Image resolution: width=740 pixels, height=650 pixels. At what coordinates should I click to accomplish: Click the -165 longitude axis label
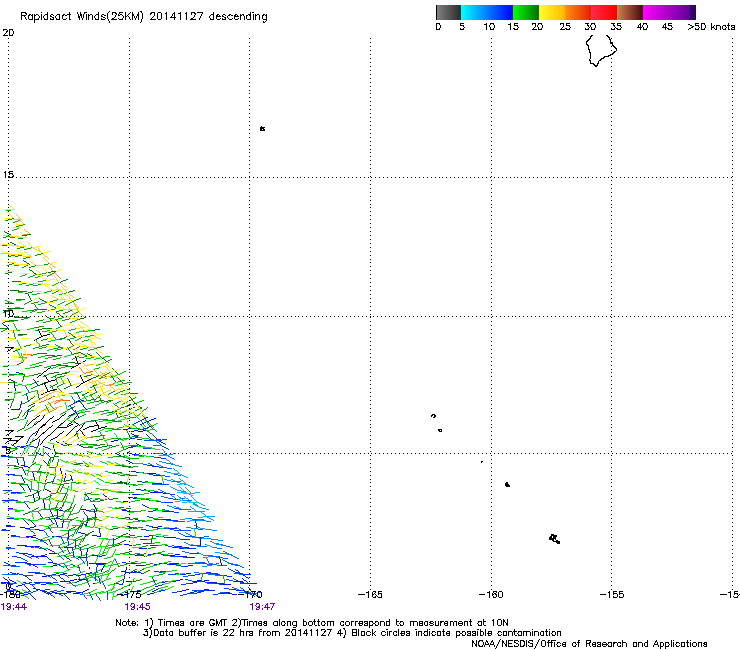tap(370, 594)
